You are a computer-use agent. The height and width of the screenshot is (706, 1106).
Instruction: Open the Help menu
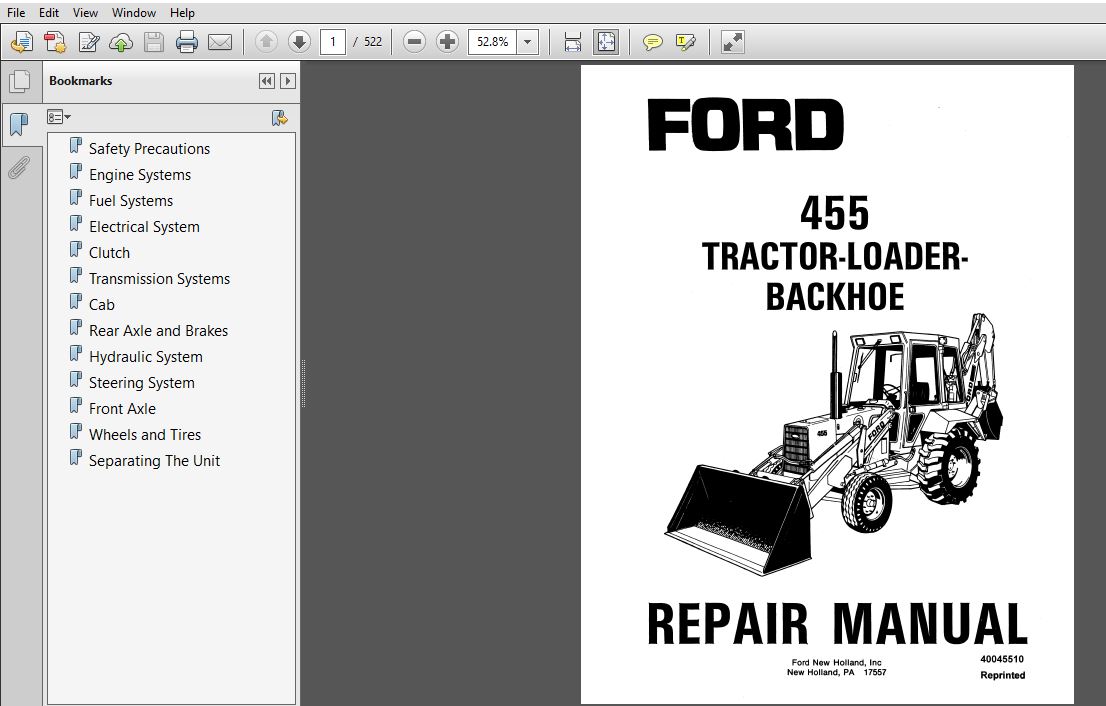[x=182, y=13]
